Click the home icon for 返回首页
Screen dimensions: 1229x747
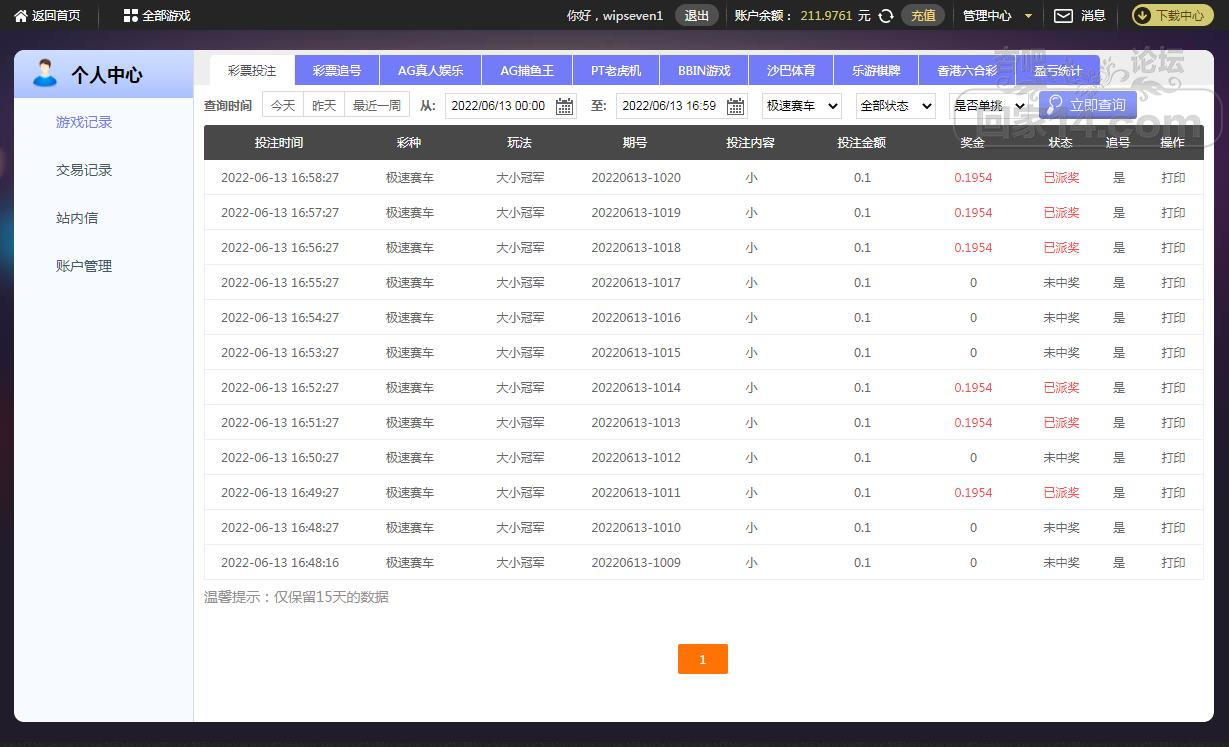(x=20, y=16)
